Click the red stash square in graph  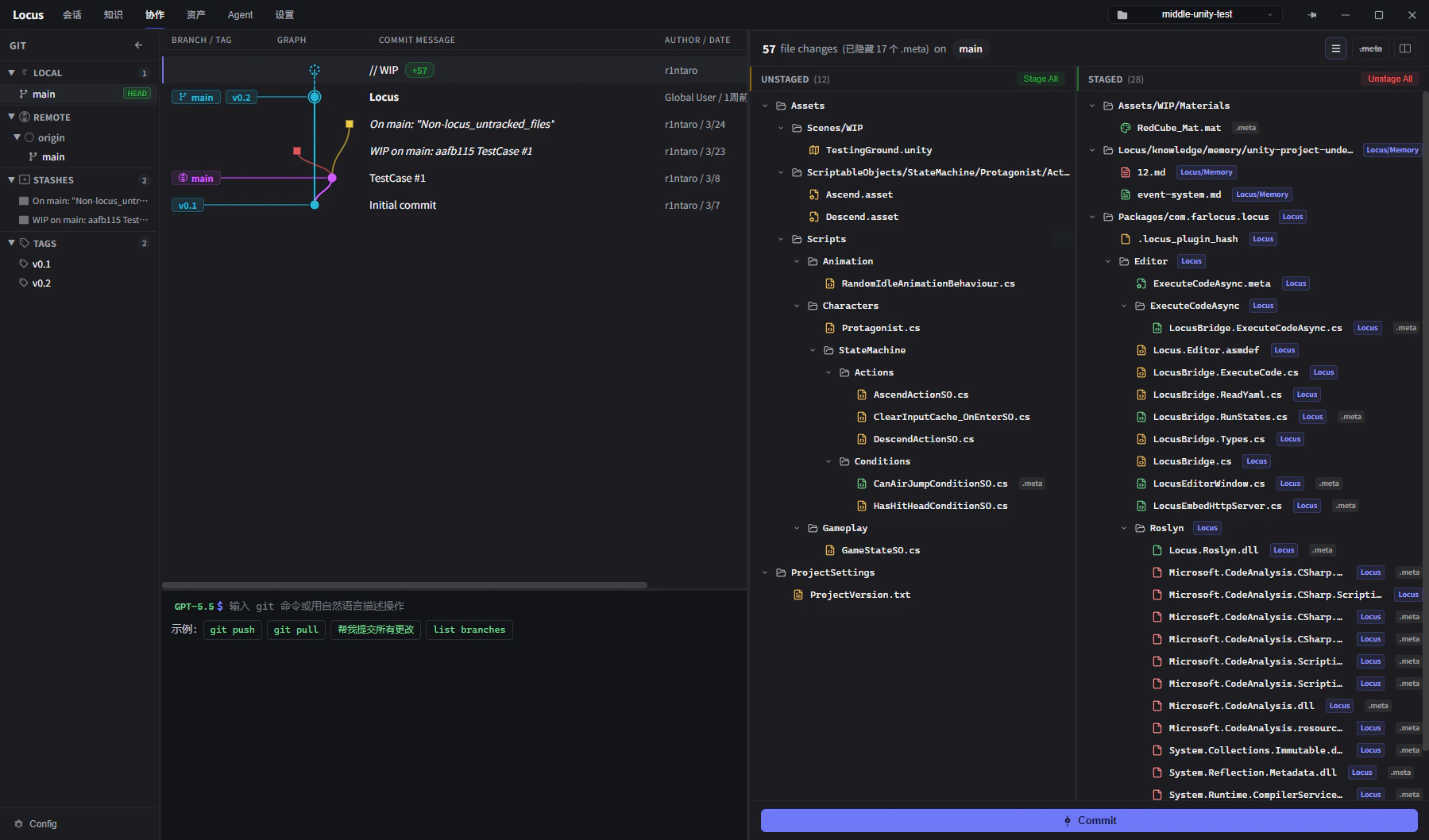297,151
